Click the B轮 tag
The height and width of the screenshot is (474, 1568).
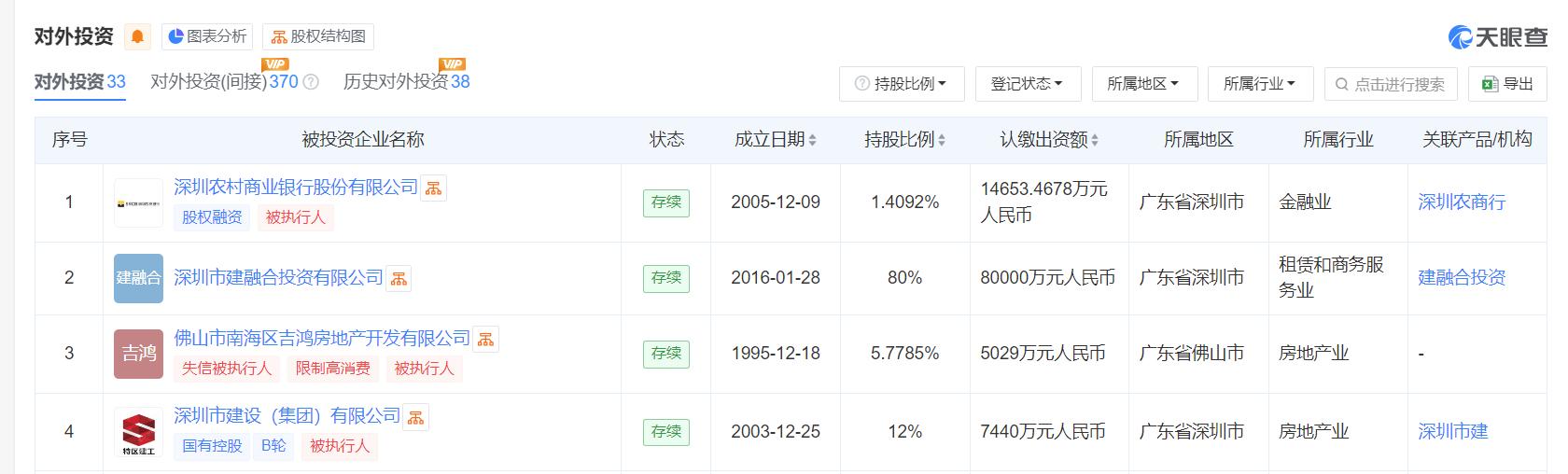[x=274, y=446]
